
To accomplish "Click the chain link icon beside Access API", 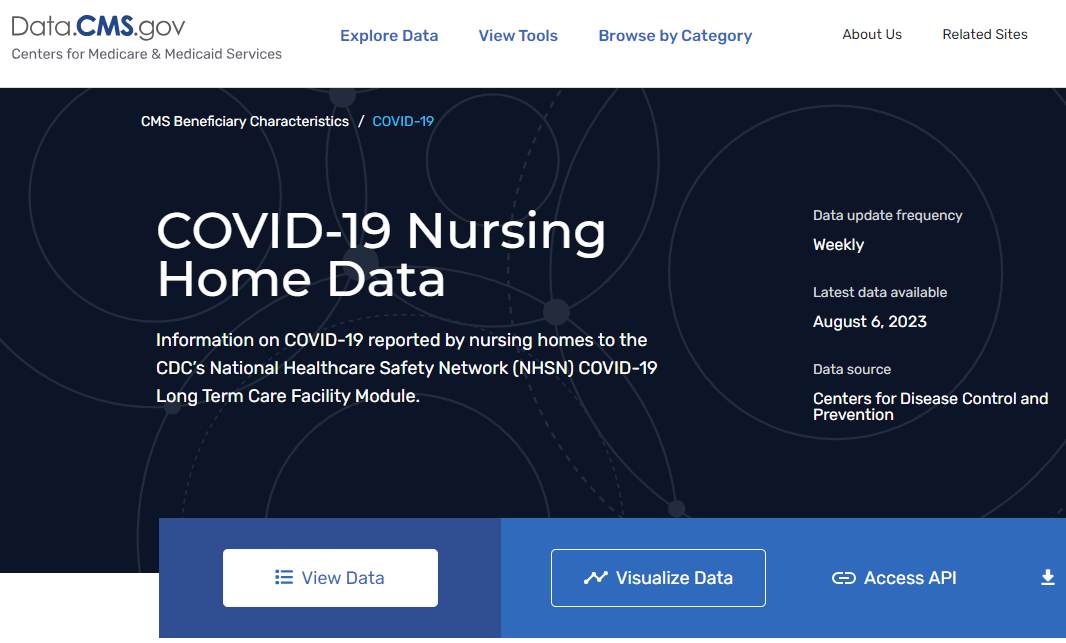I will pos(844,578).
